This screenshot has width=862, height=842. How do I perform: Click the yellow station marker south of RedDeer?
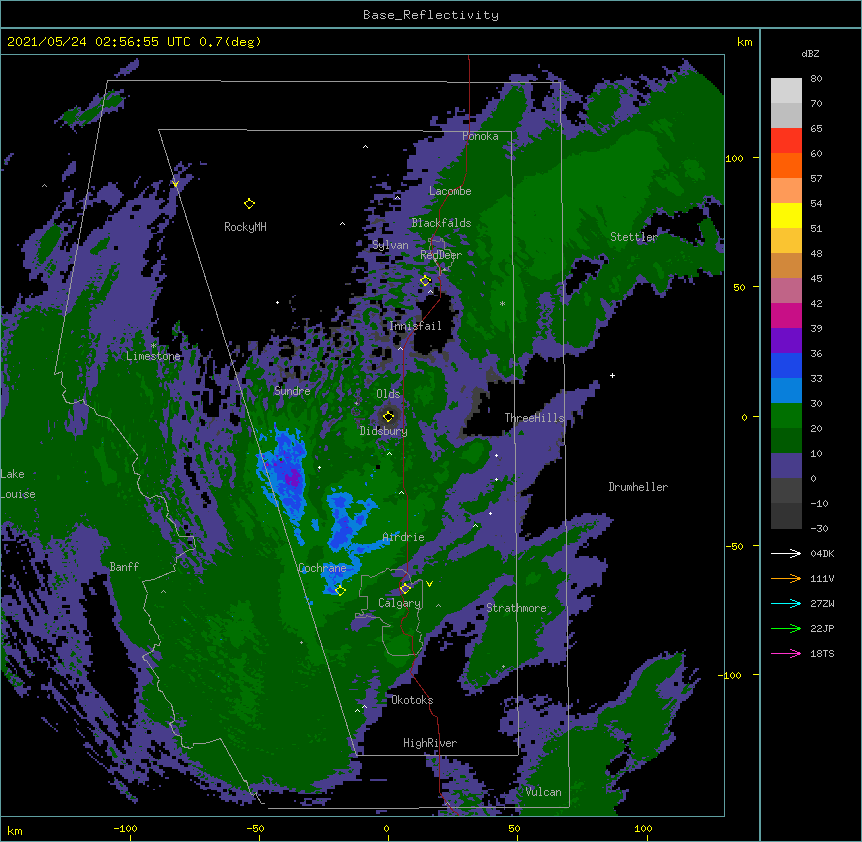pyautogui.click(x=425, y=281)
